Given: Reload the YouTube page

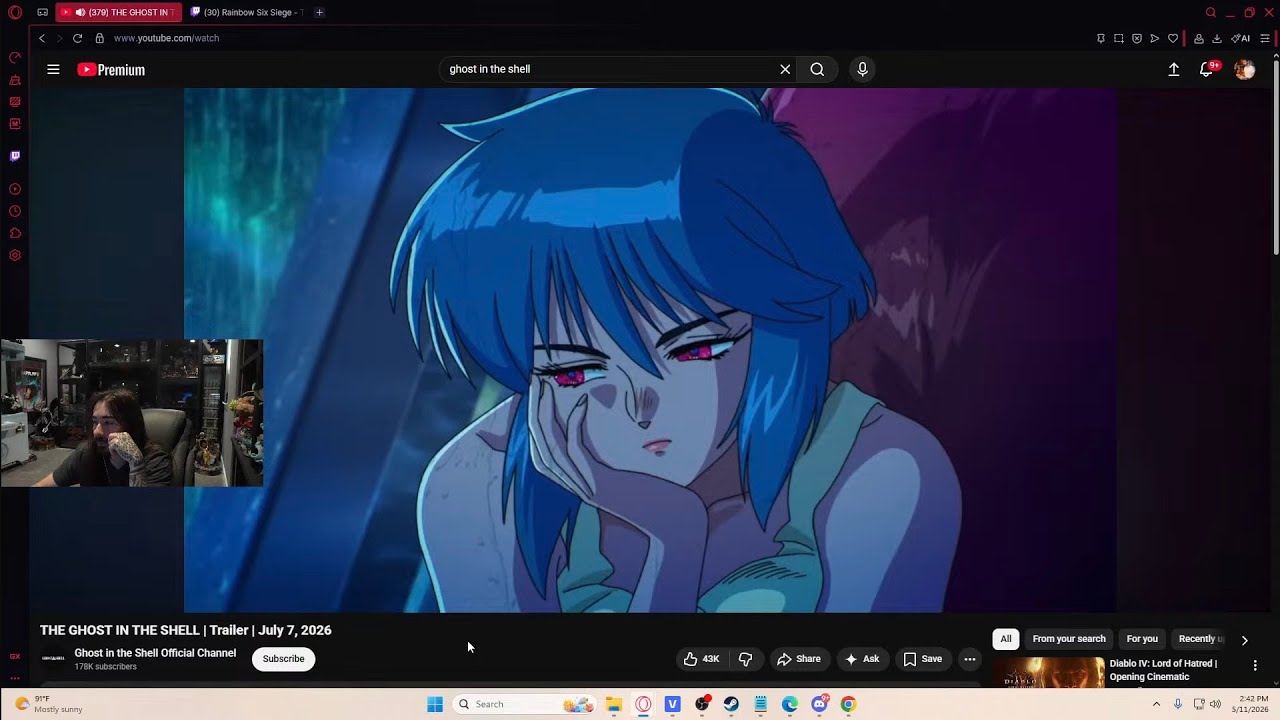Looking at the screenshot, I should (77, 38).
